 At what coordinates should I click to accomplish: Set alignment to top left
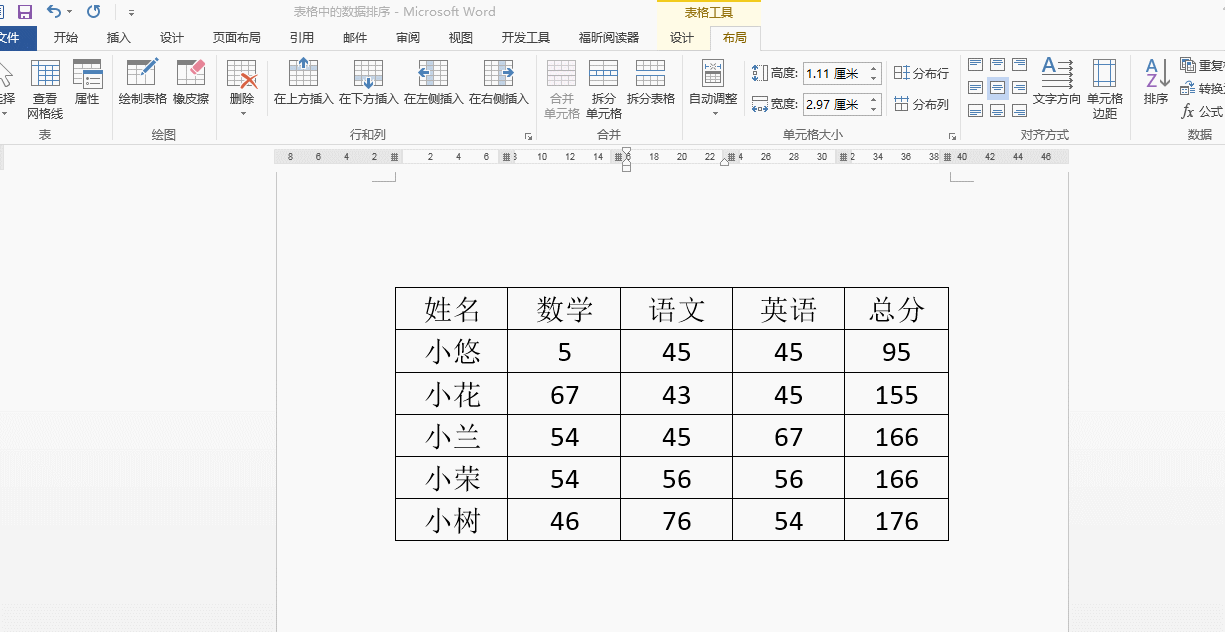point(975,65)
